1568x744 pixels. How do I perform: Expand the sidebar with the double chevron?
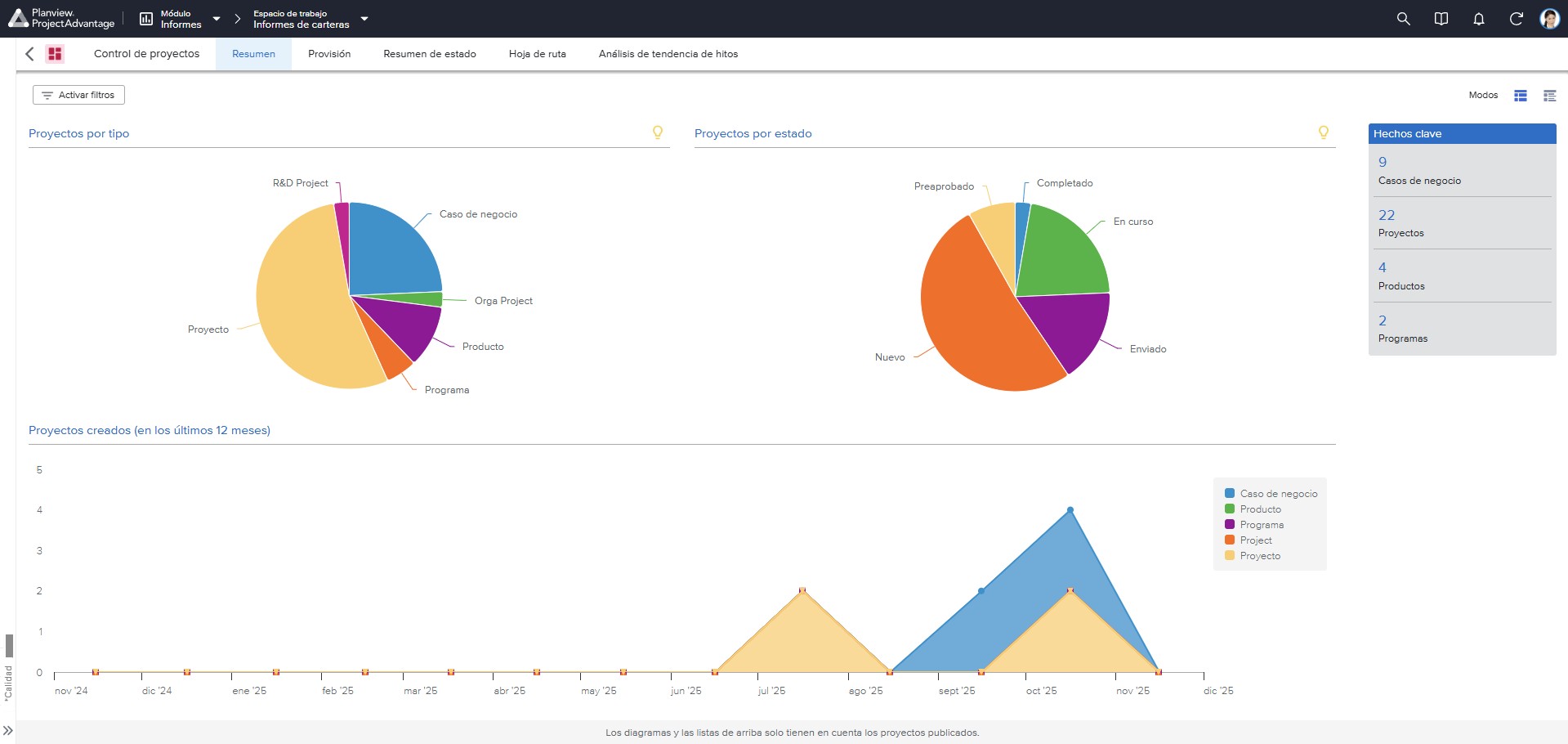click(x=7, y=730)
